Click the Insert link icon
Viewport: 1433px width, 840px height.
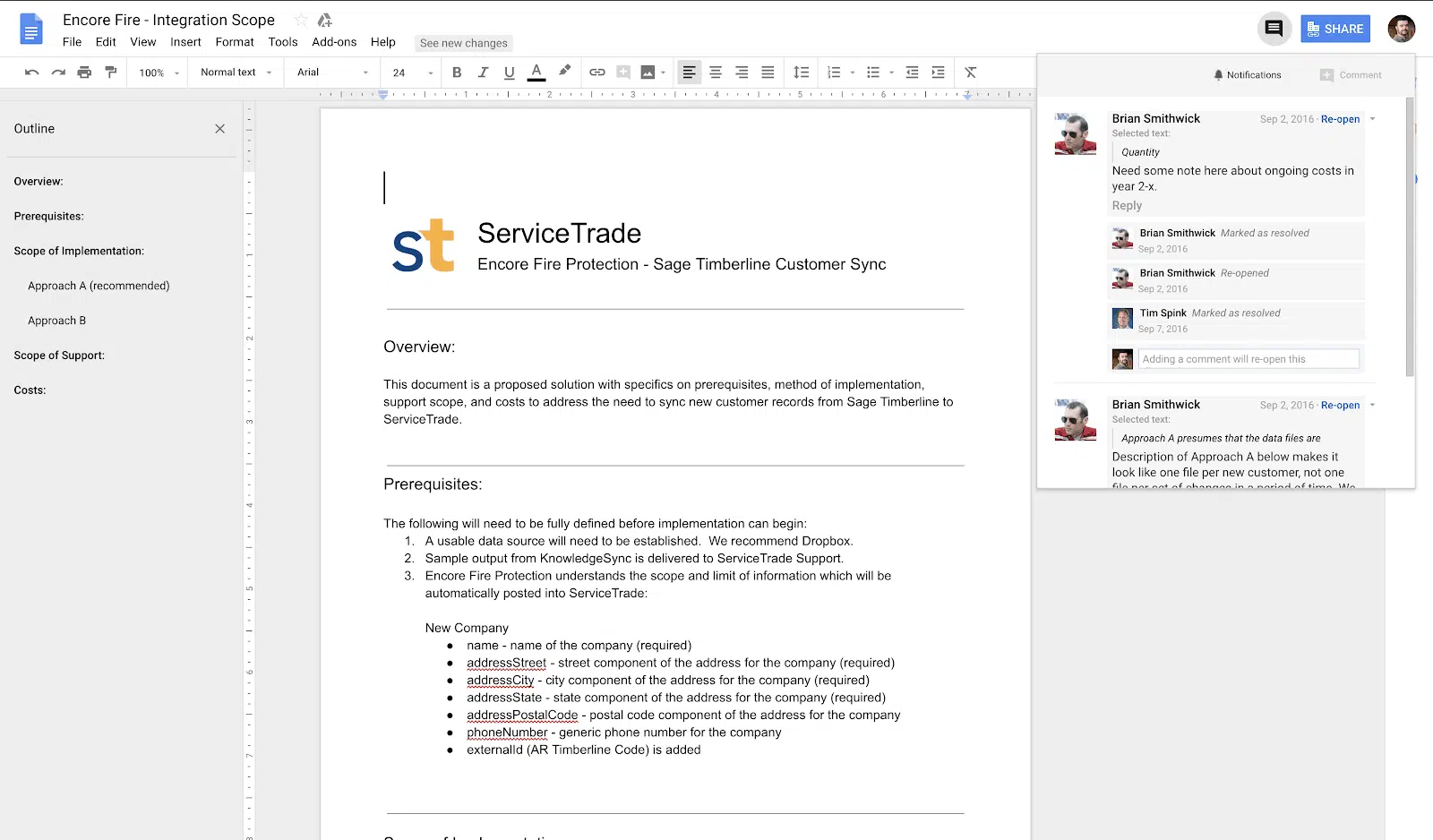click(x=597, y=73)
